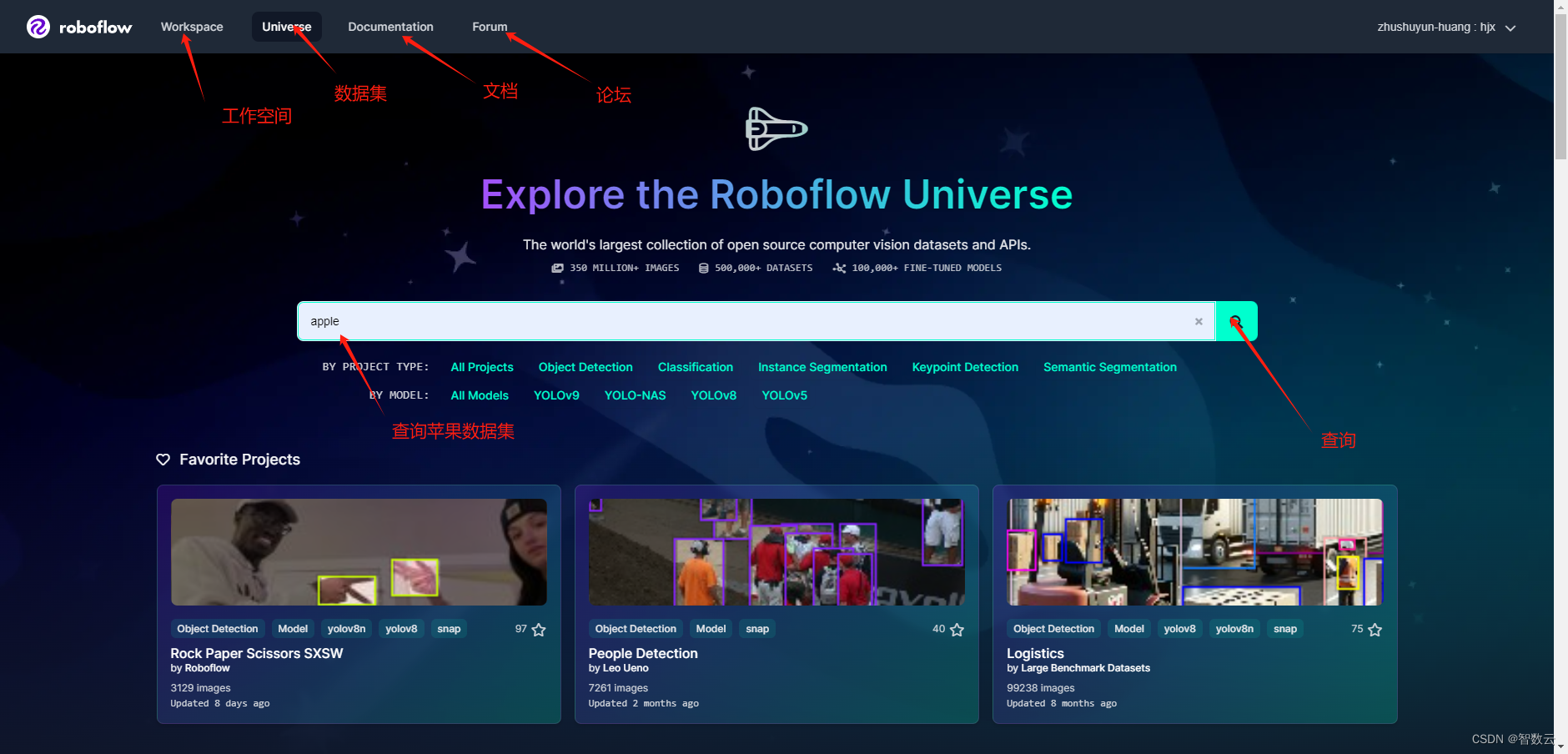The width and height of the screenshot is (1568, 754).
Task: Star the Logistics project
Action: (1375, 630)
